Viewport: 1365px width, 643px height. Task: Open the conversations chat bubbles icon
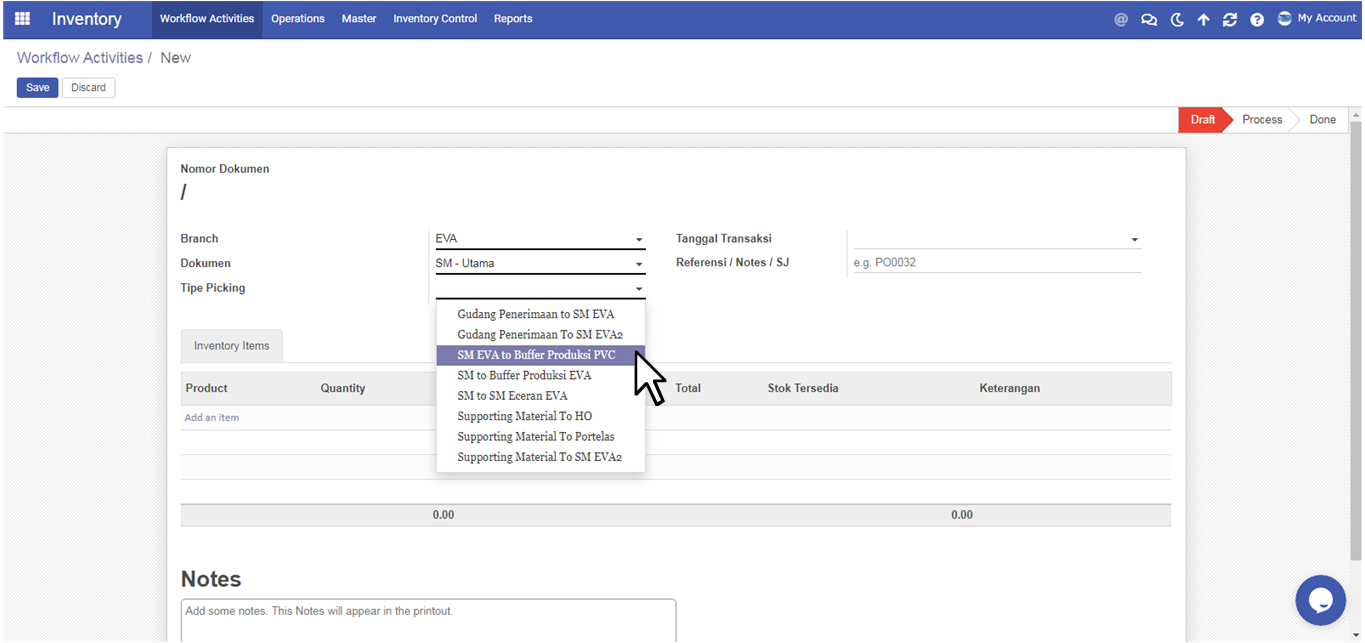click(1149, 19)
